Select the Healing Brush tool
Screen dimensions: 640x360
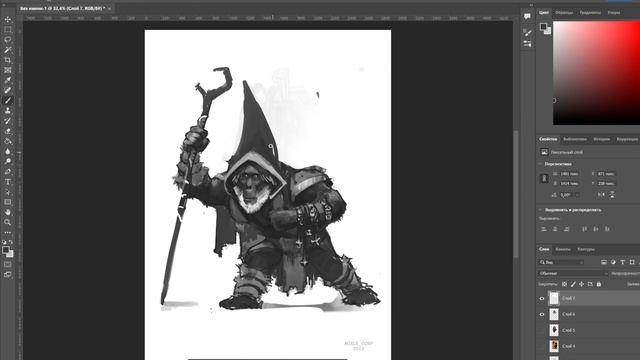(x=8, y=90)
